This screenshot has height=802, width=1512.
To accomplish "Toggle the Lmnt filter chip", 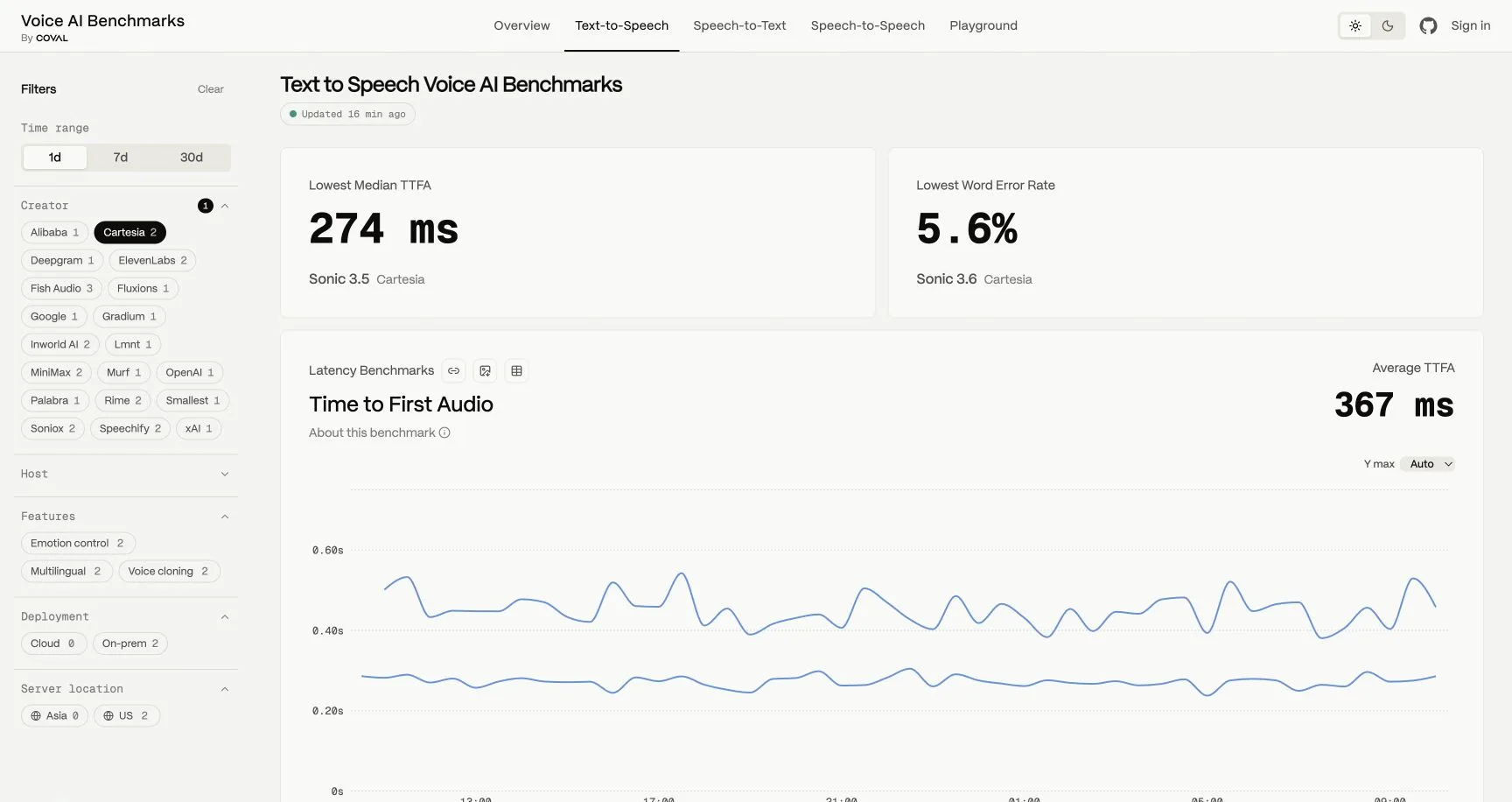I will 133,344.
